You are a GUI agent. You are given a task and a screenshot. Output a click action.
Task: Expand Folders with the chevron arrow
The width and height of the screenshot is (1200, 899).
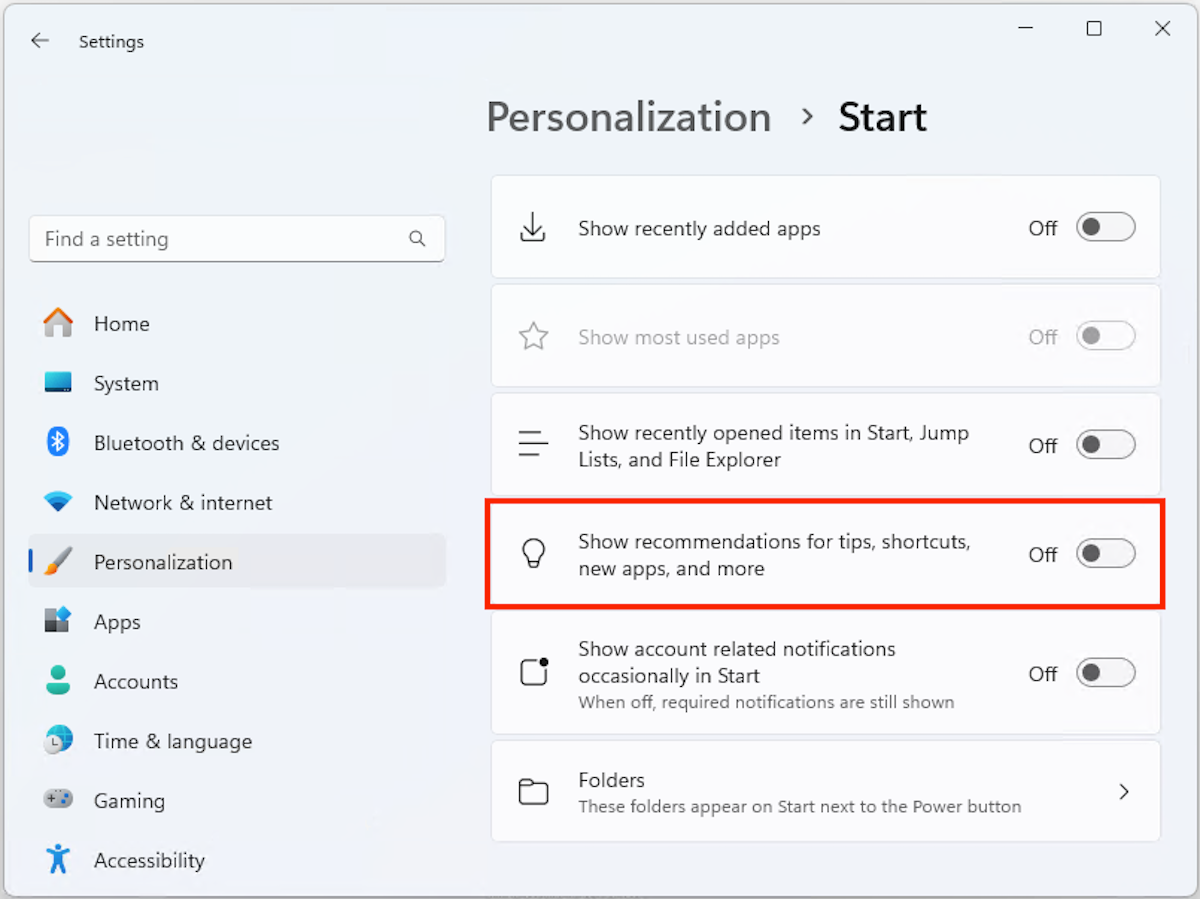[1124, 792]
